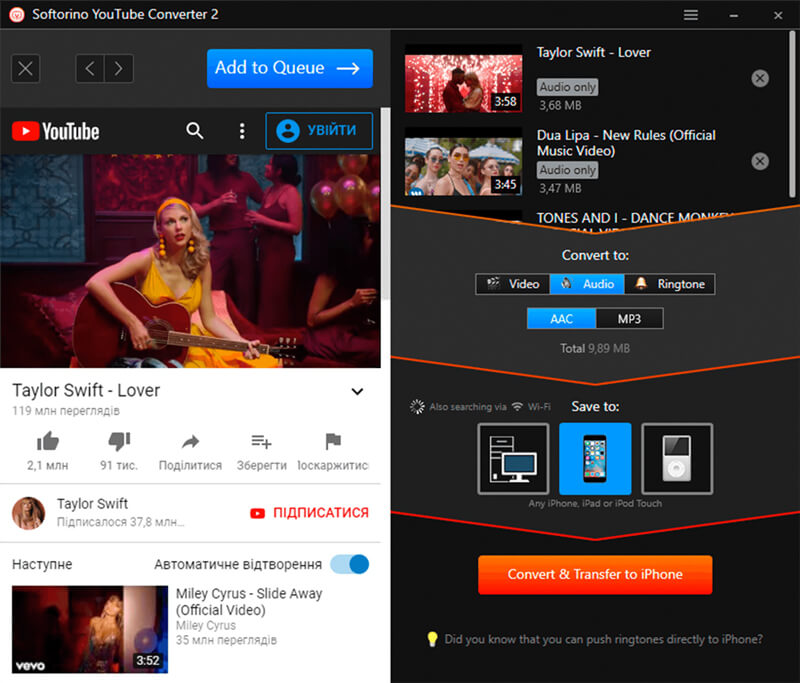
Task: Click Audio only tag on Taylor Swift item
Action: (567, 87)
